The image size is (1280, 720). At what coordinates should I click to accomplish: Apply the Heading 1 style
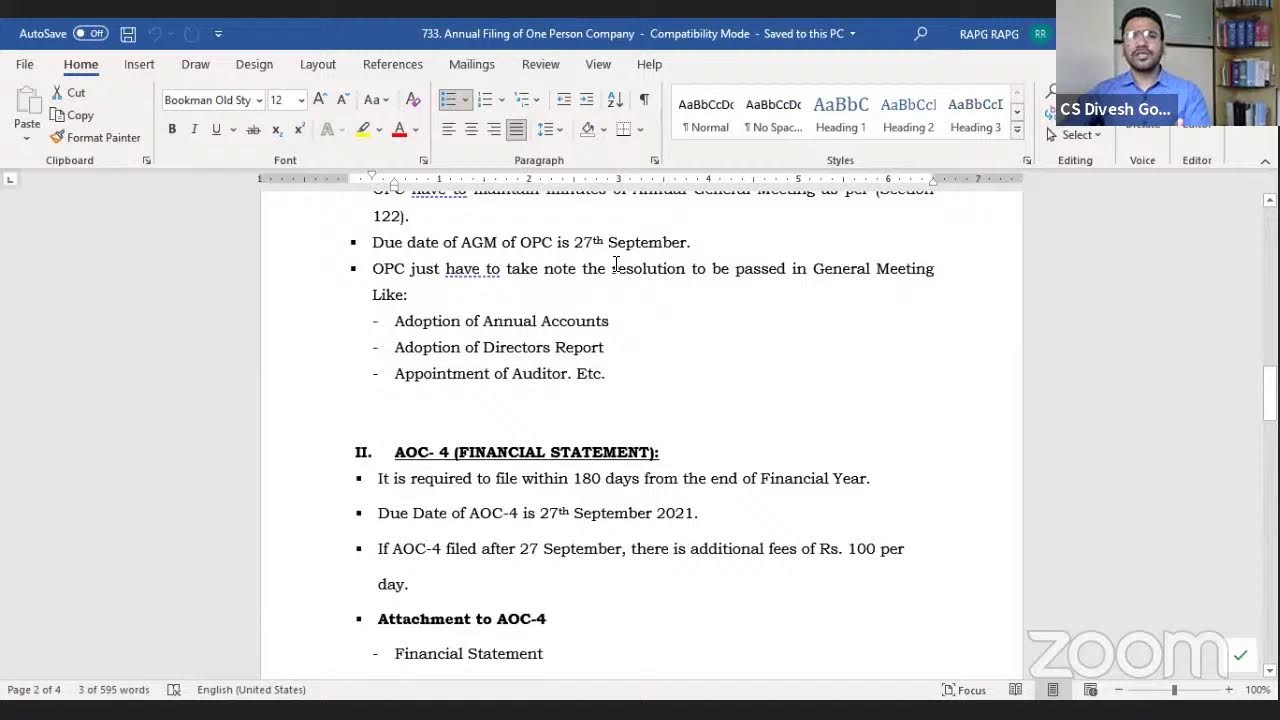pos(841,115)
